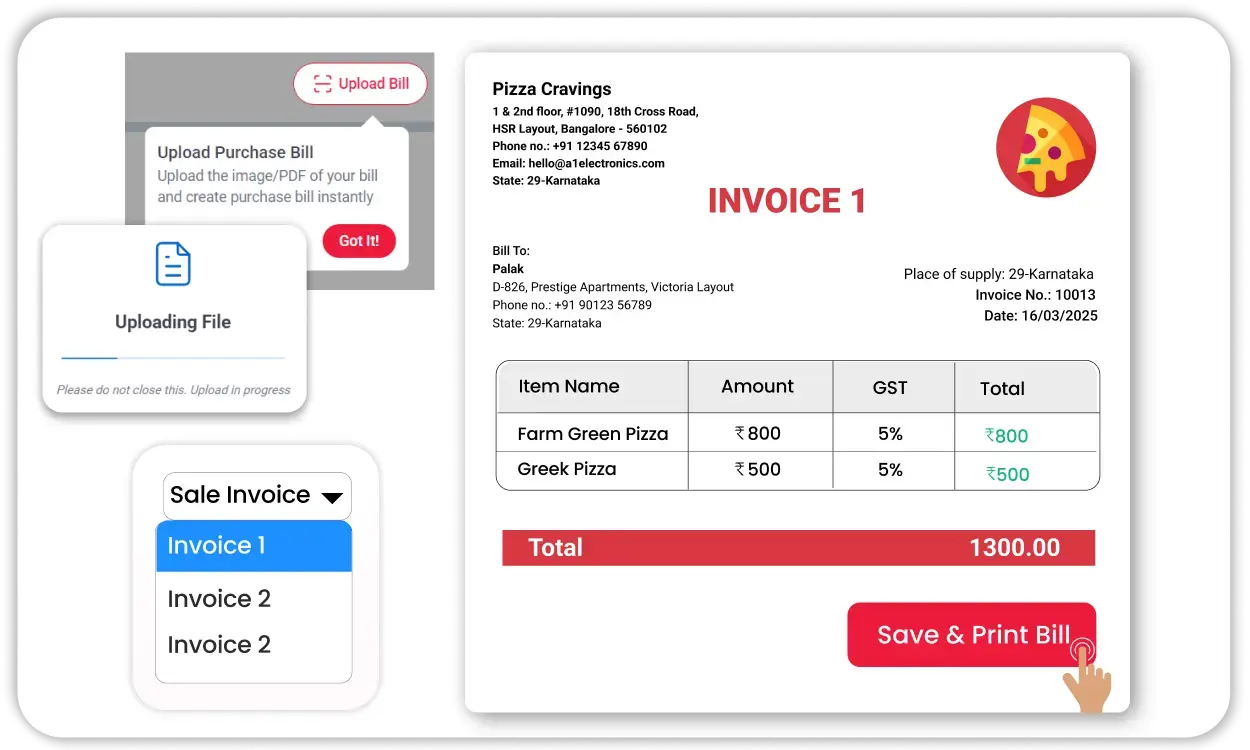Select the Farm Green Pizza row
This screenshot has height=750, width=1250.
click(592, 434)
